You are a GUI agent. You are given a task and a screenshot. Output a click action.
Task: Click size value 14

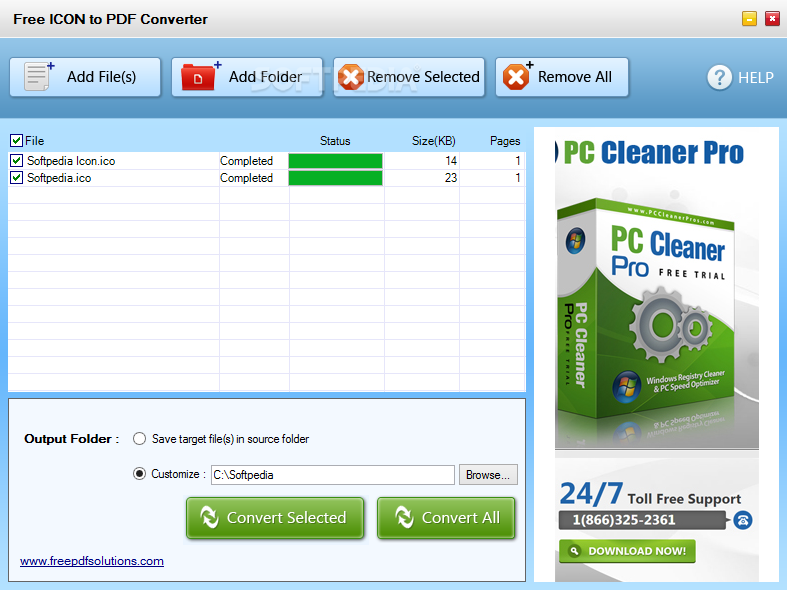451,161
